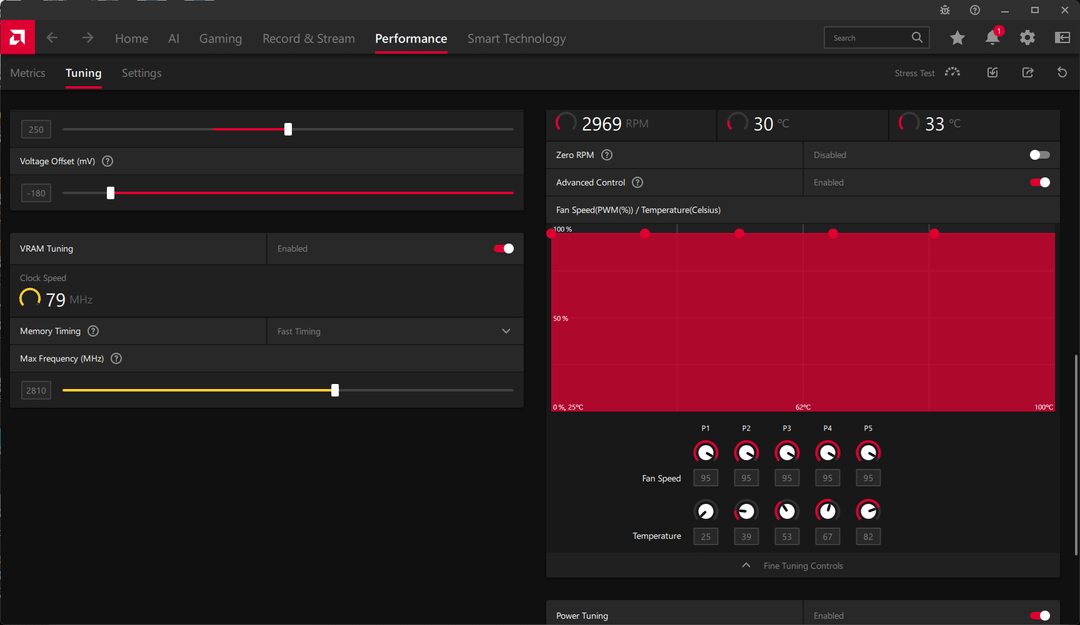1080x625 pixels.
Task: Go back using the back arrow
Action: (52, 38)
